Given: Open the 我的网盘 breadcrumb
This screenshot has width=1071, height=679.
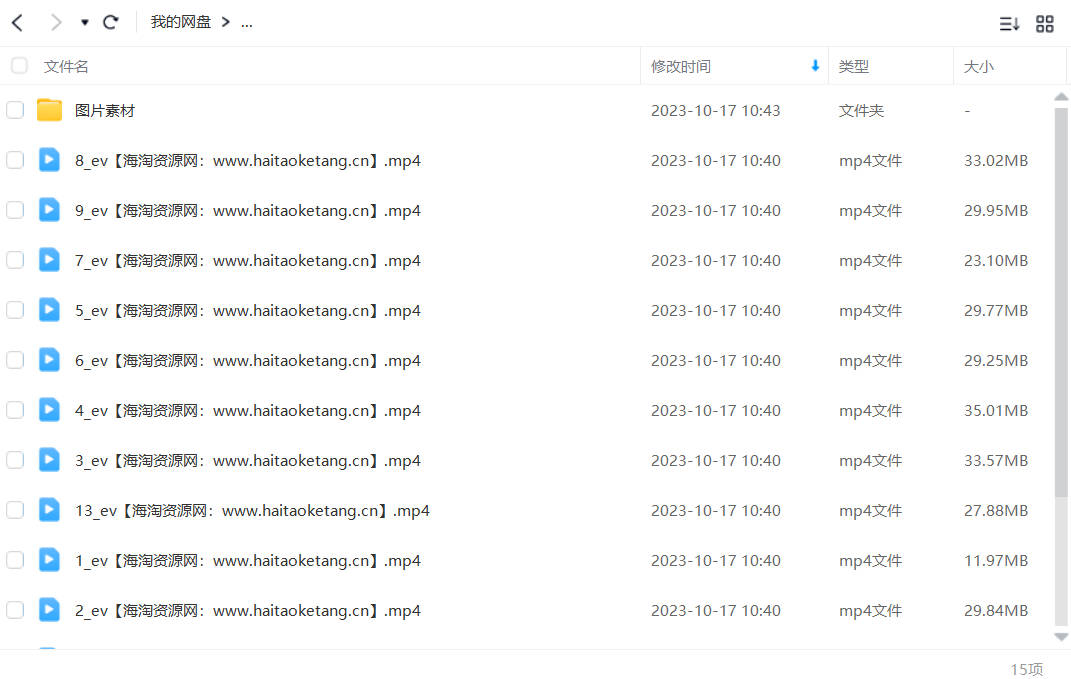Looking at the screenshot, I should tap(180, 23).
